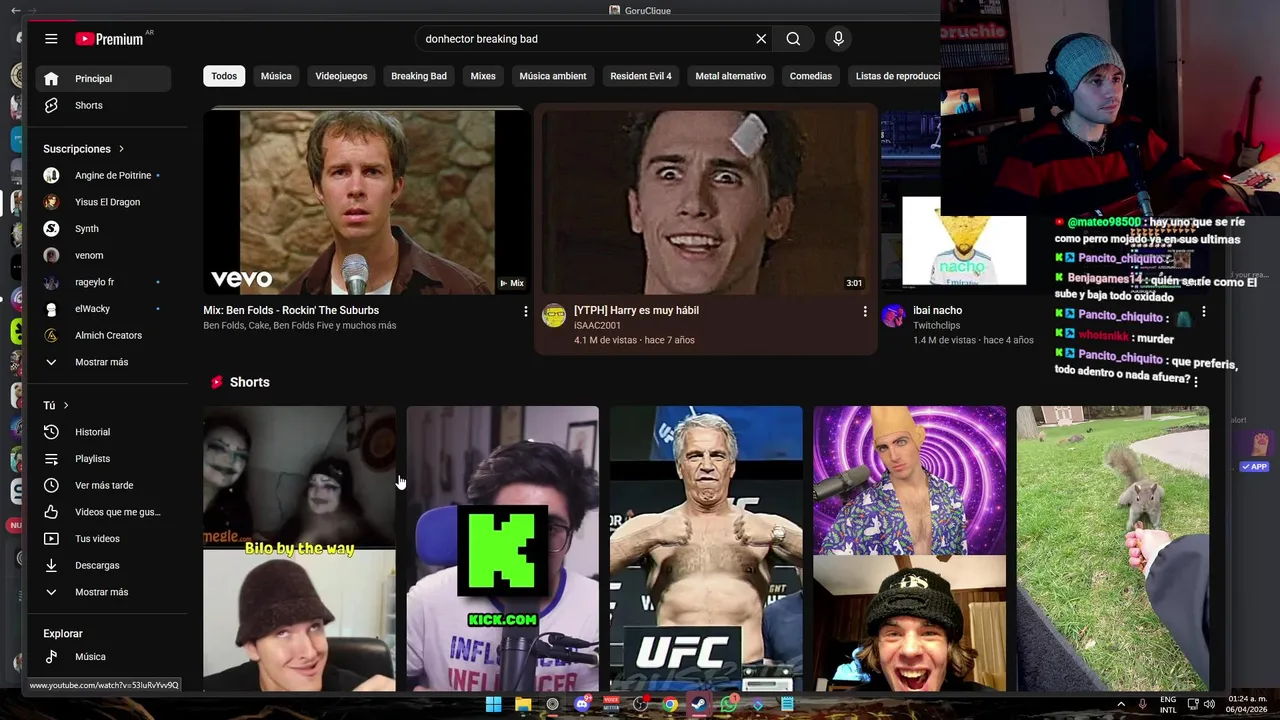
Task: Select the Música filter chip
Action: (x=276, y=76)
